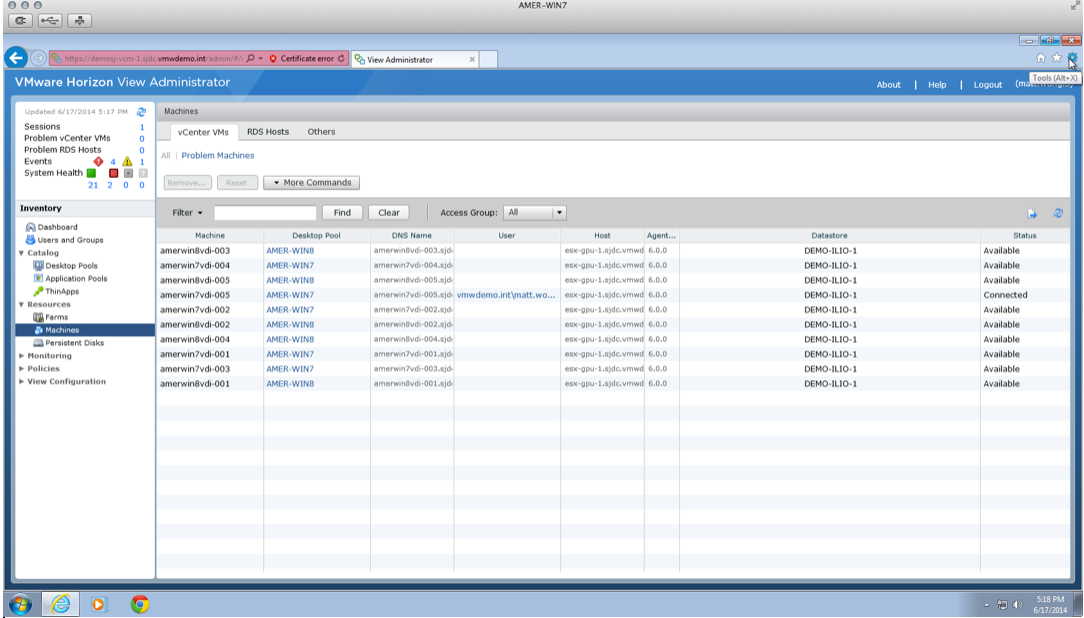Click the red System Health indicator
The height and width of the screenshot is (618, 1084).
click(x=113, y=173)
